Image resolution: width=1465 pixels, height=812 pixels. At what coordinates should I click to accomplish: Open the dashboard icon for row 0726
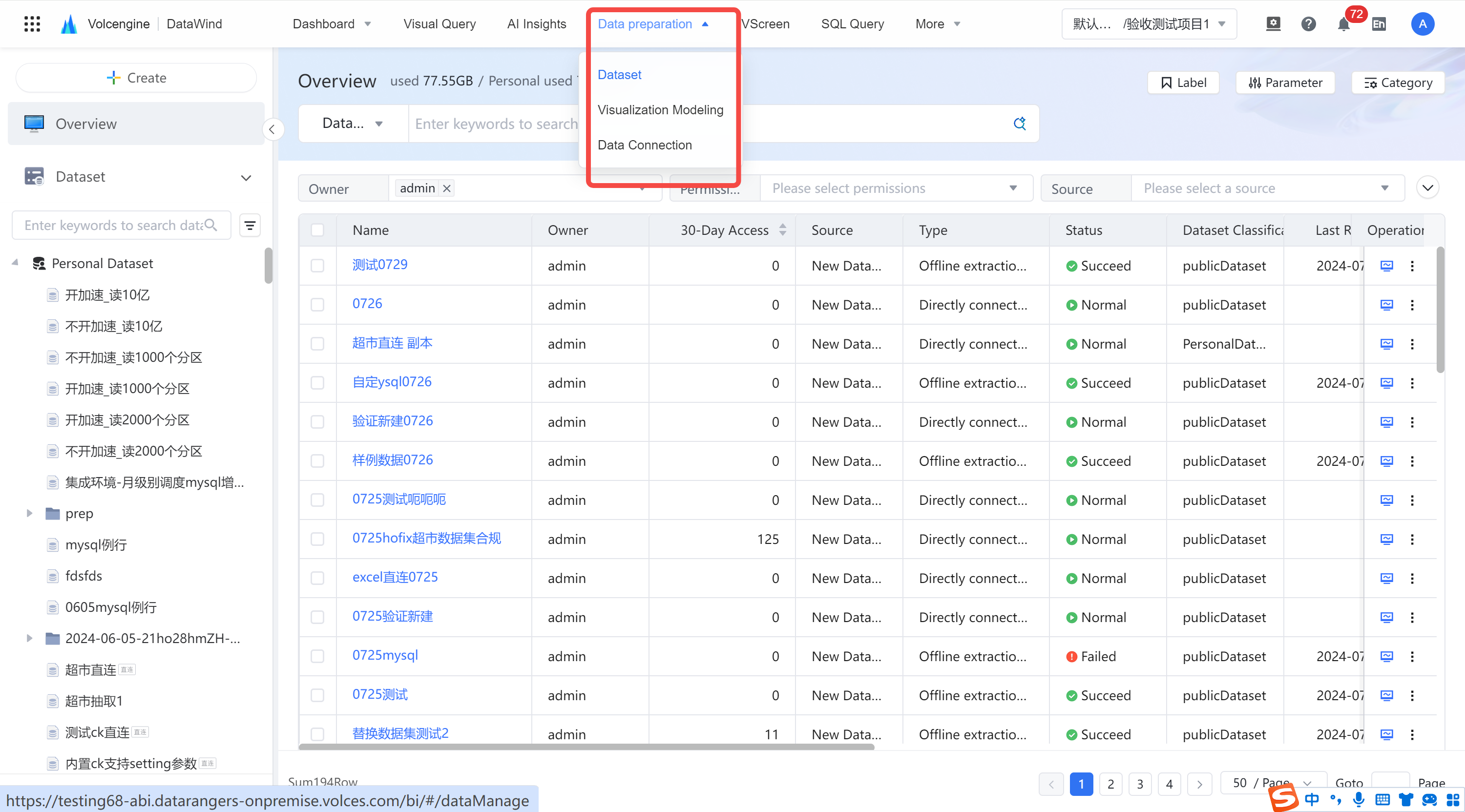tap(1386, 305)
